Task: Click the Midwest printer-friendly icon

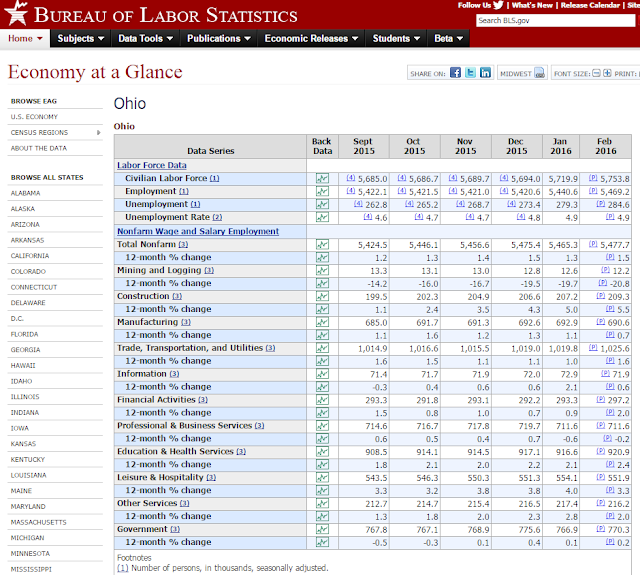Action: 540,73
